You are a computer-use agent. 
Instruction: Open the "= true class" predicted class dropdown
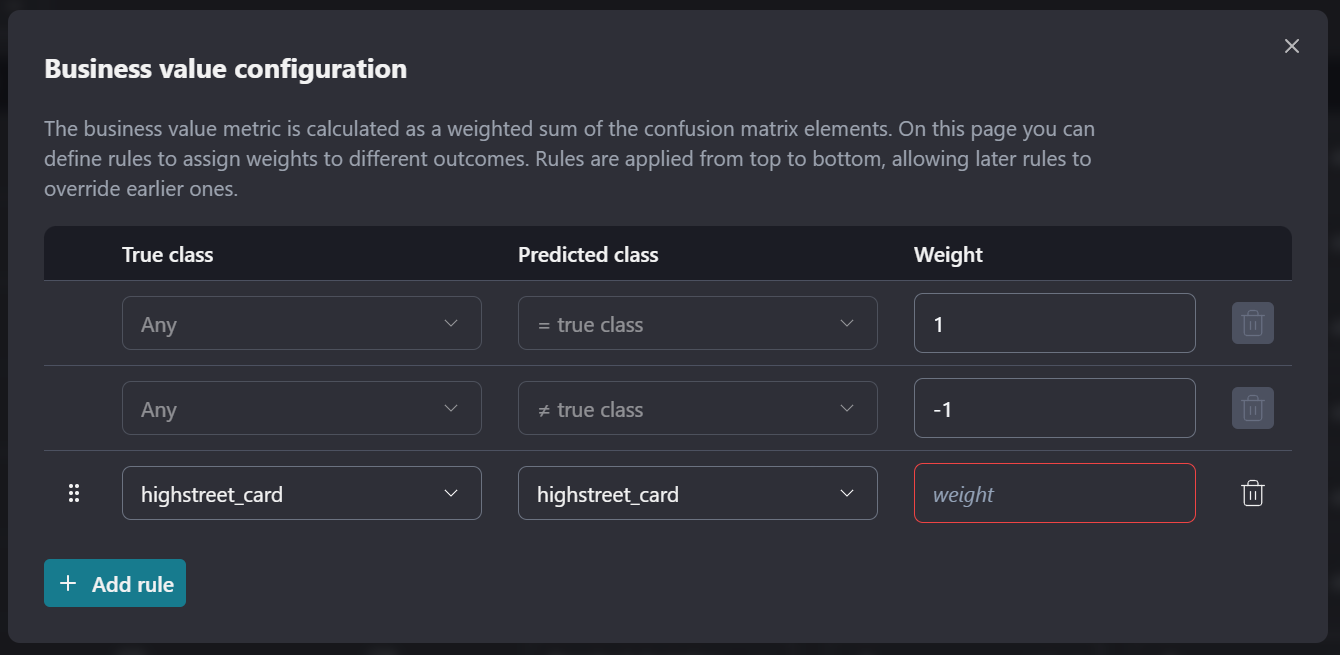(697, 323)
